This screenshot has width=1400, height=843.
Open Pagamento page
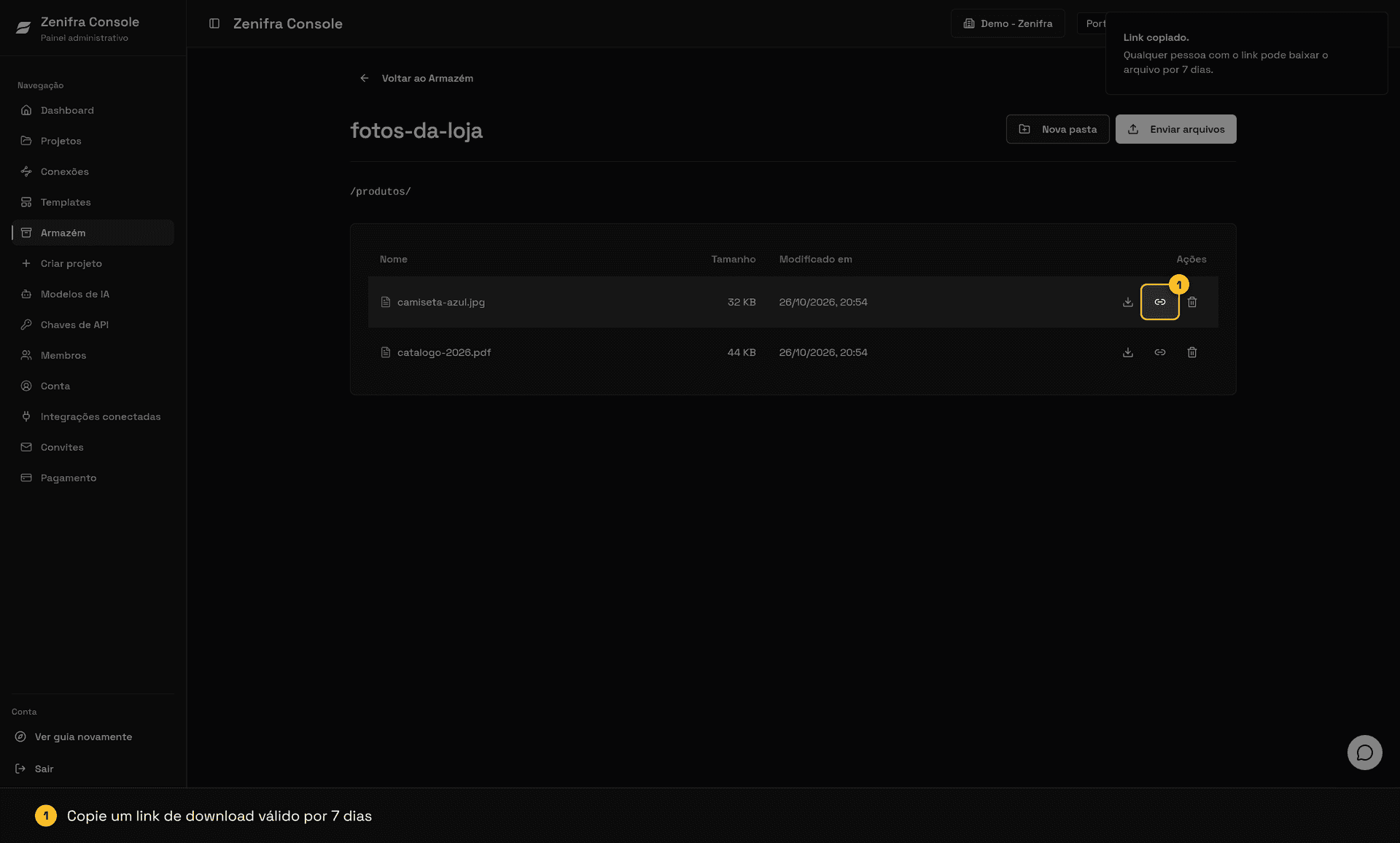pos(93,478)
